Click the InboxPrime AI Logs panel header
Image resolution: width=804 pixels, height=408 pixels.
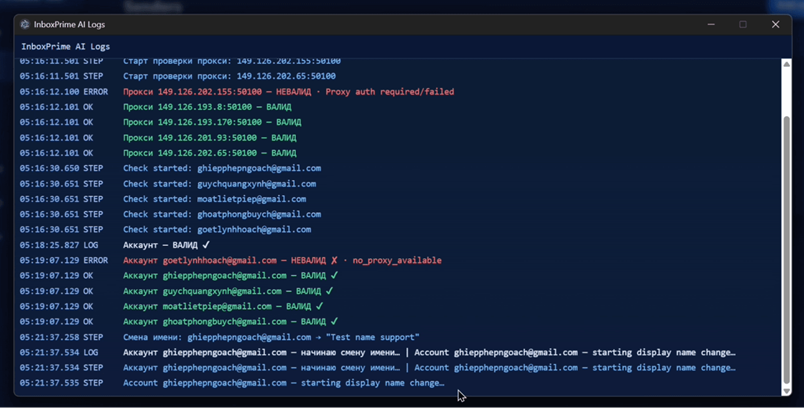coord(66,46)
